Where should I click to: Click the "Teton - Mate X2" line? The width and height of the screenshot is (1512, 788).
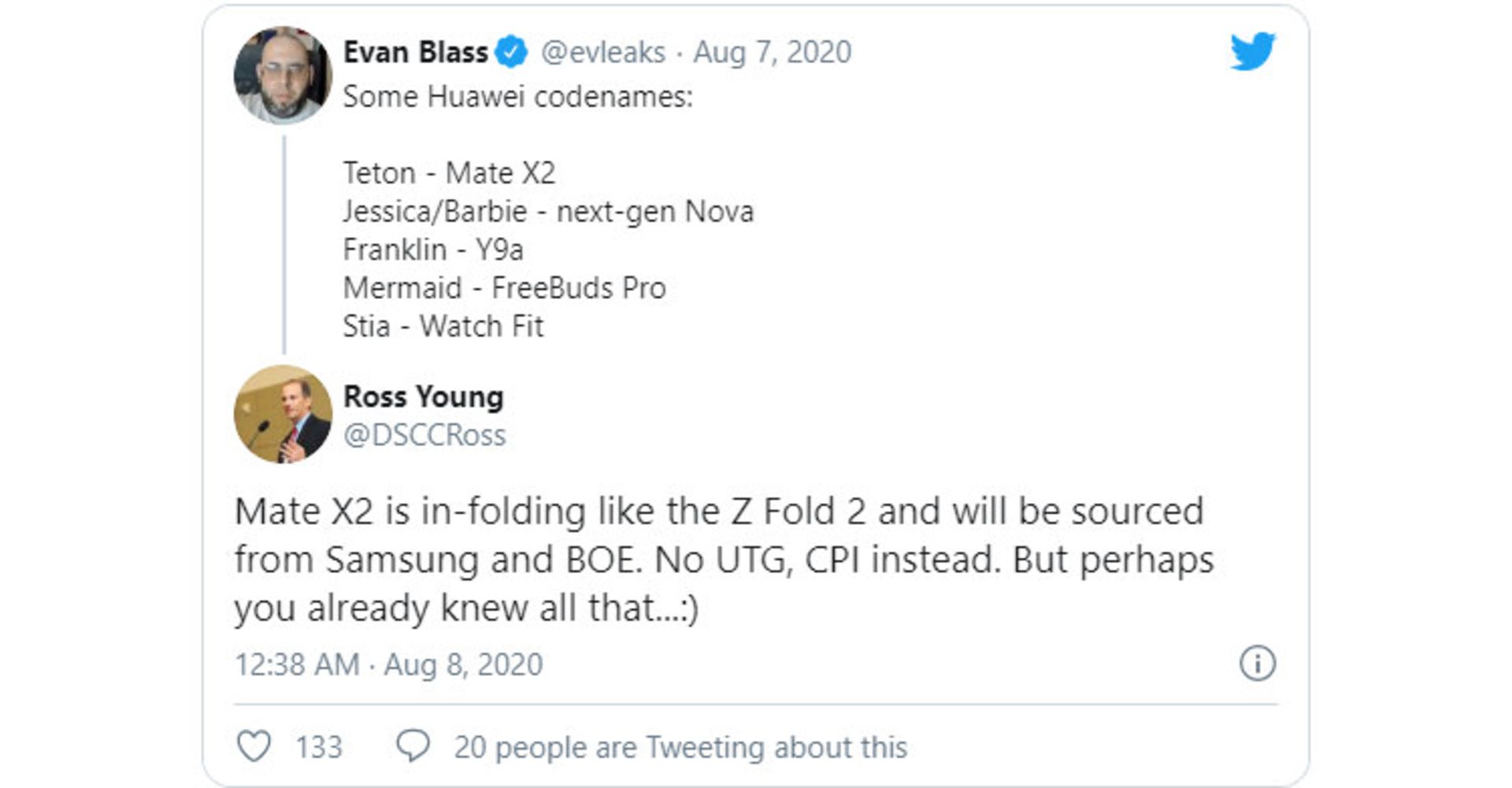[x=449, y=173]
